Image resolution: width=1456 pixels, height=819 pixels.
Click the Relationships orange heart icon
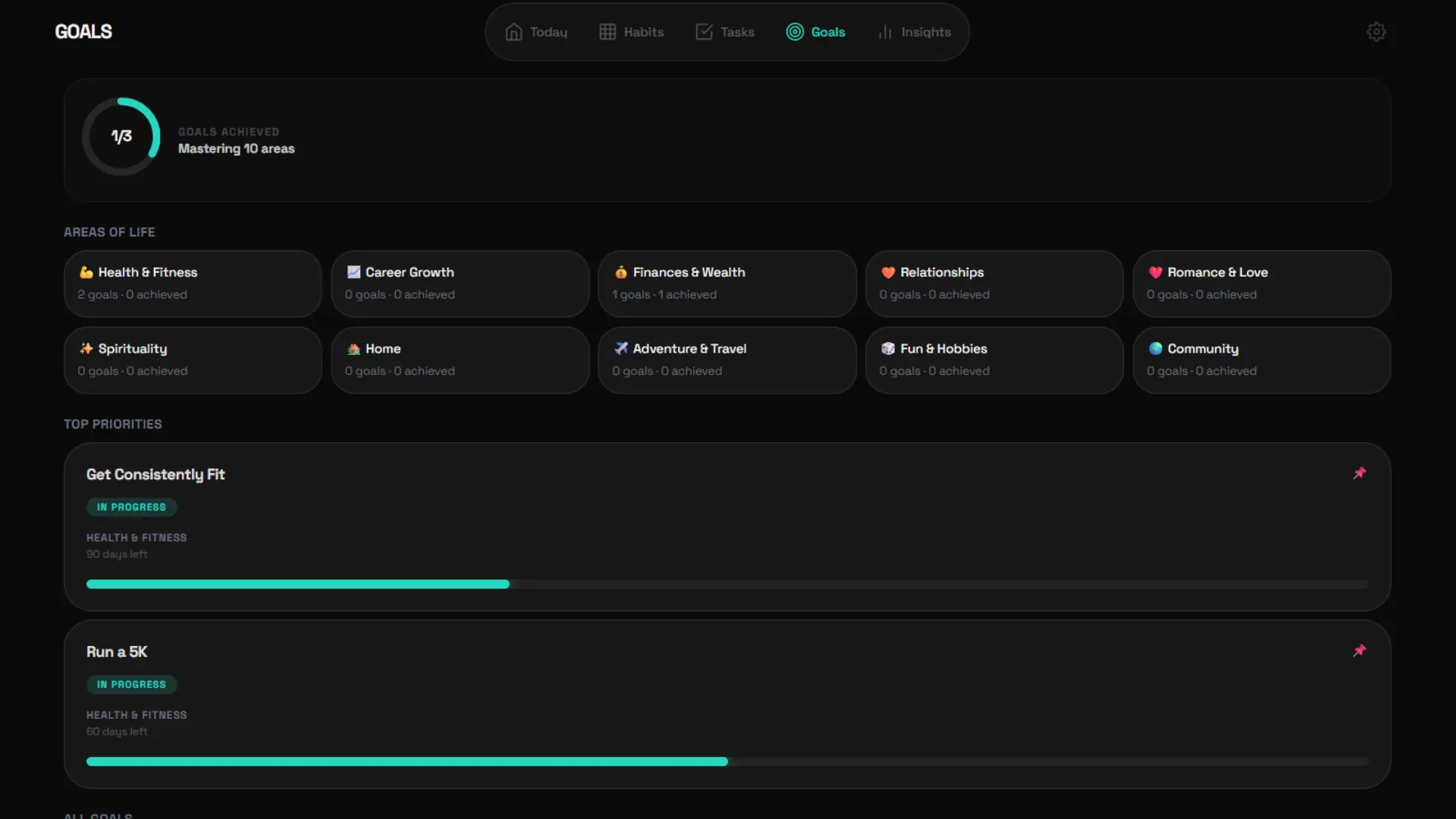888,272
